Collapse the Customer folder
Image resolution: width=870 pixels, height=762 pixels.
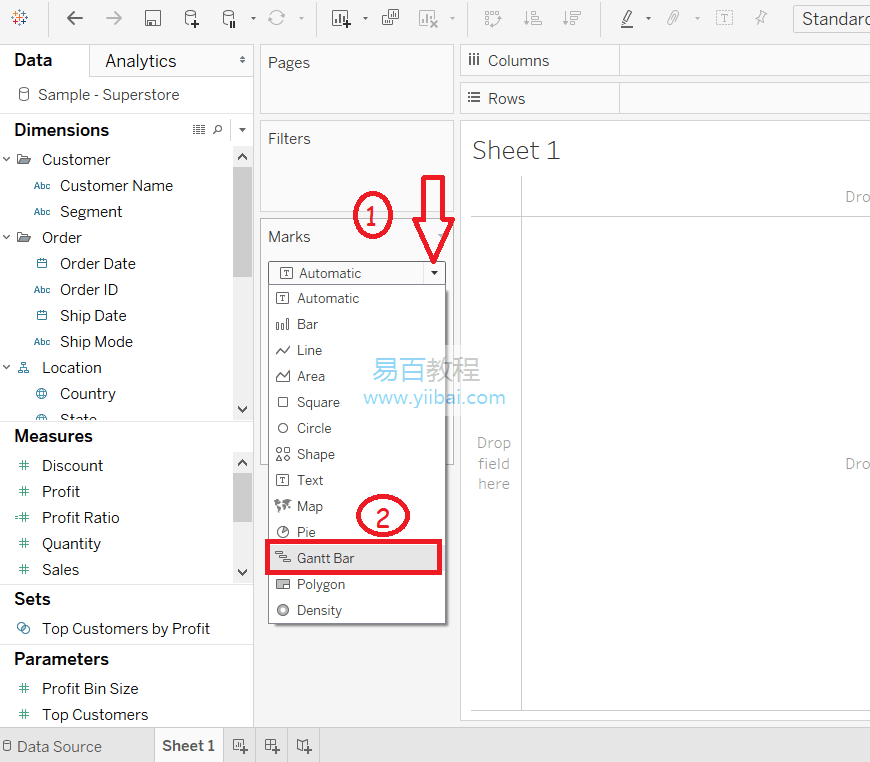7,159
